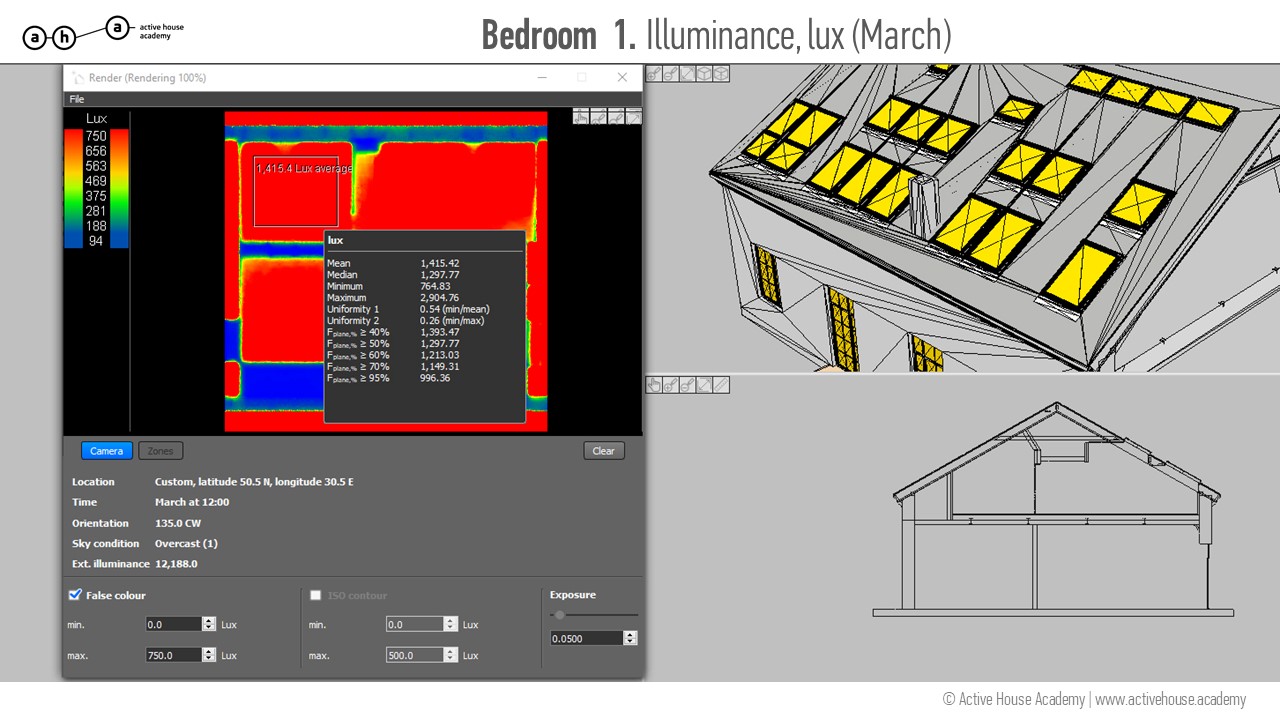
Task: Select the Camera tab button
Action: click(106, 451)
